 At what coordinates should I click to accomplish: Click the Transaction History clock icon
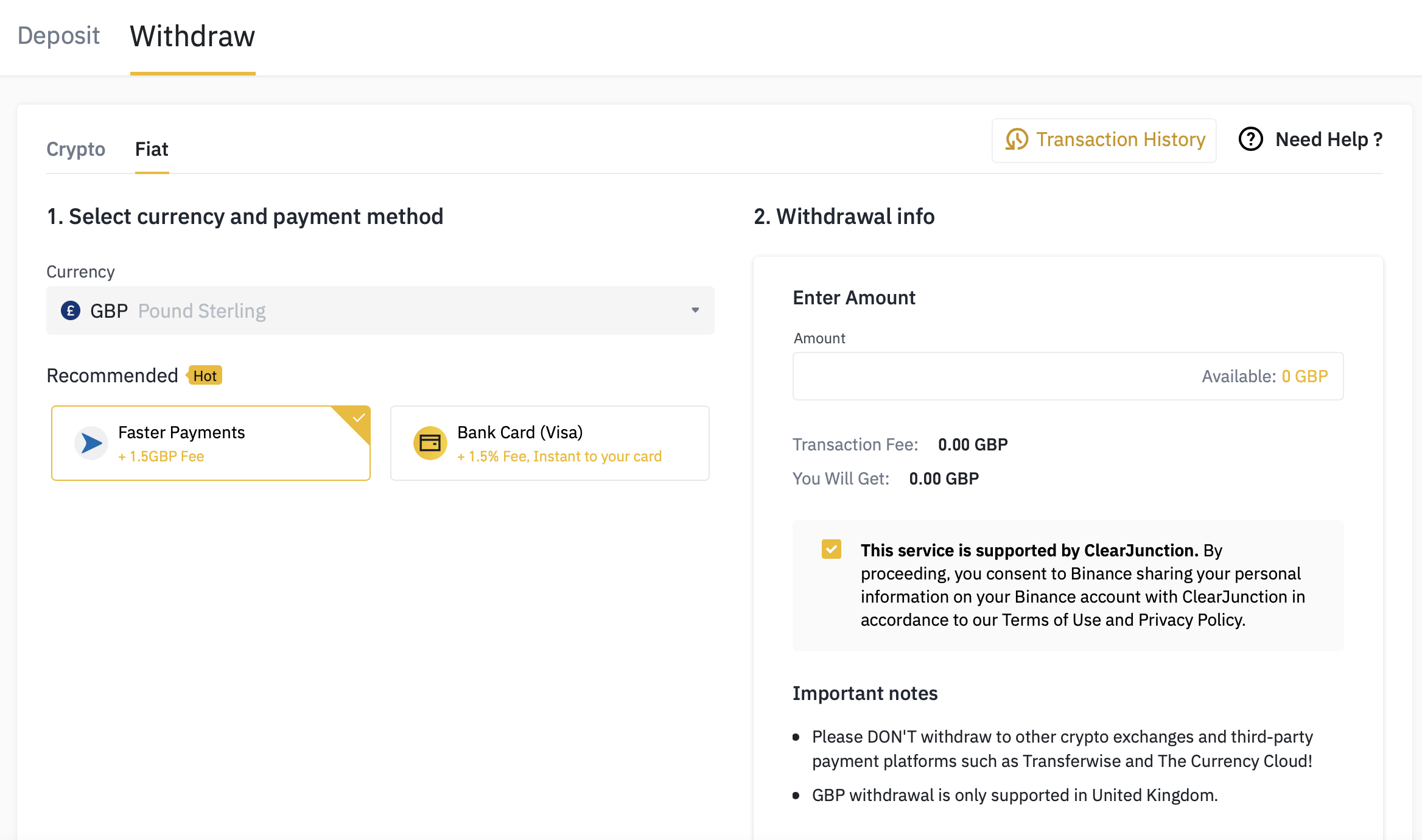1017,139
